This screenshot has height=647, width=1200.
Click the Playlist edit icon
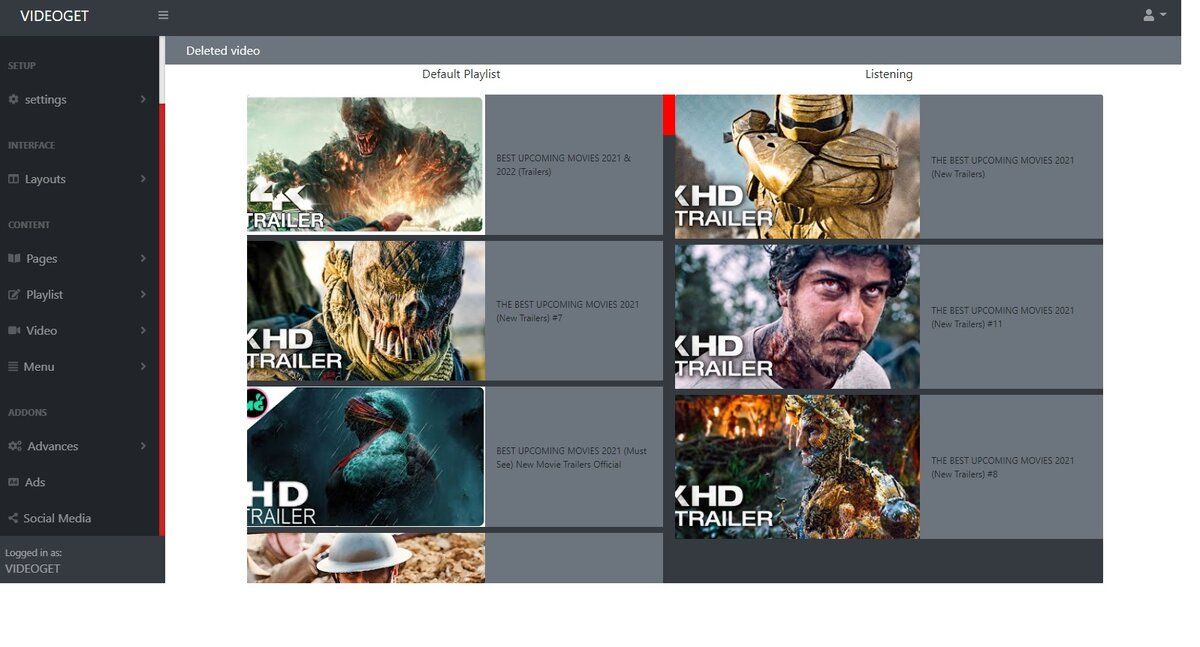point(14,294)
